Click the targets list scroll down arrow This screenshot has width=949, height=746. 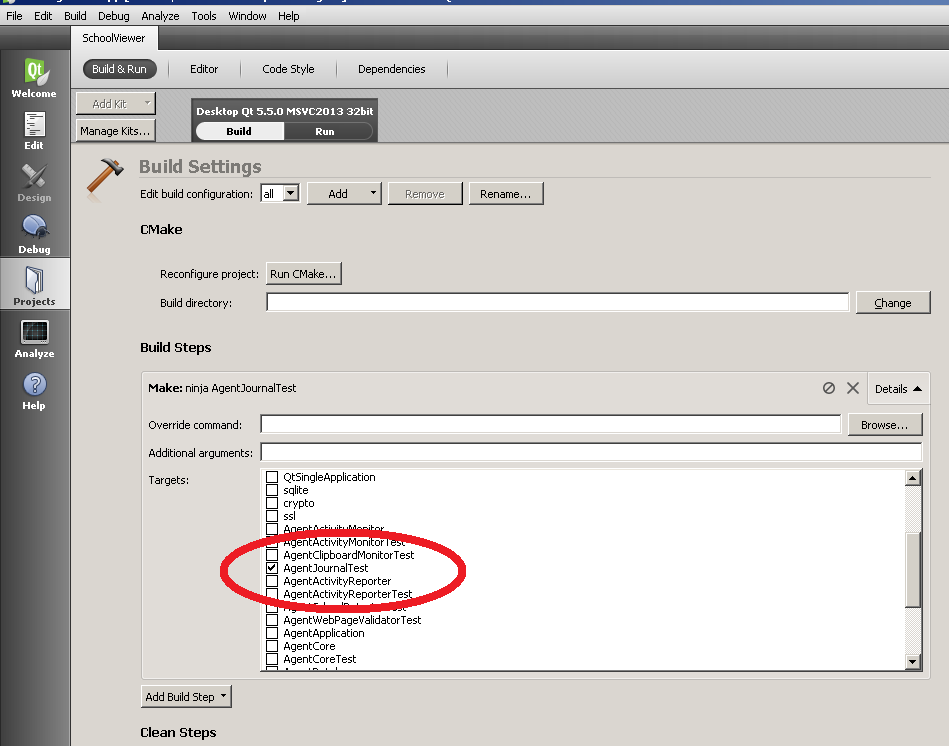click(913, 661)
